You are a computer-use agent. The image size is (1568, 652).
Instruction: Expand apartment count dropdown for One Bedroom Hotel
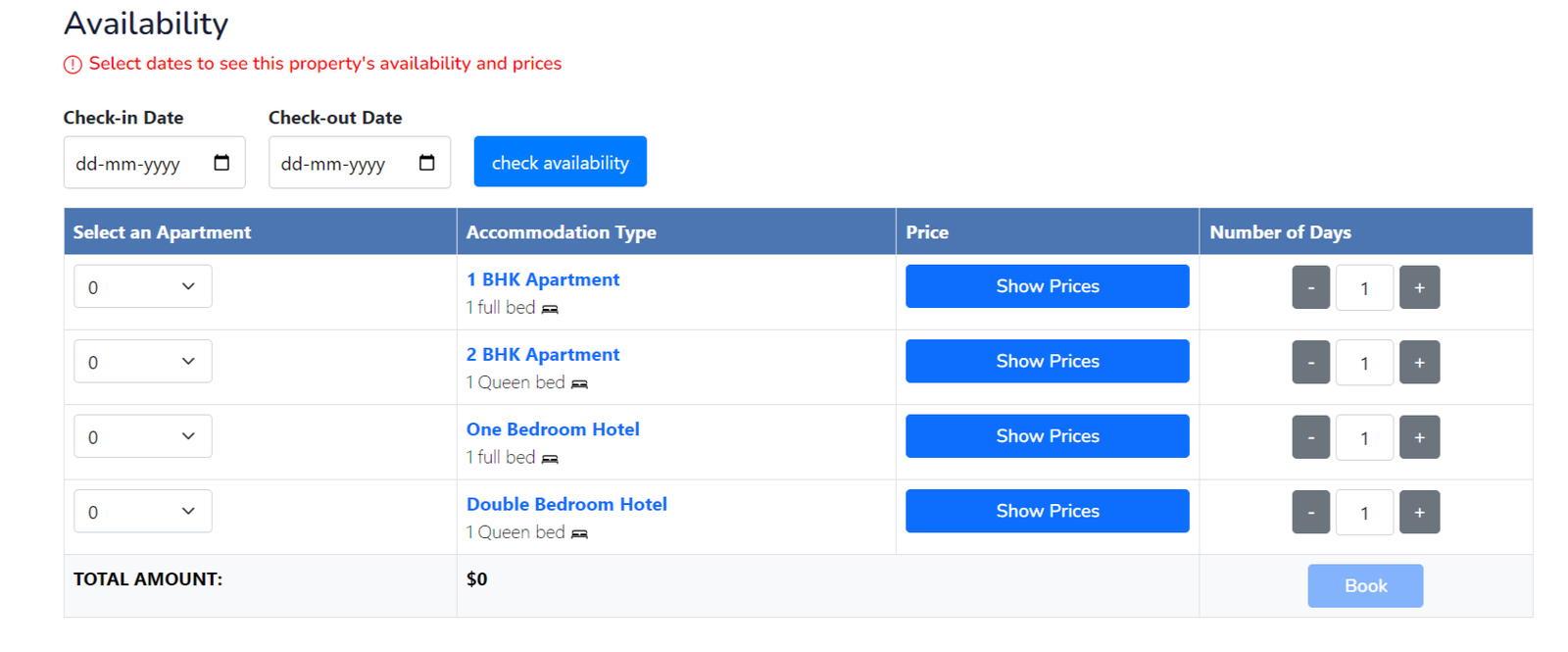143,436
